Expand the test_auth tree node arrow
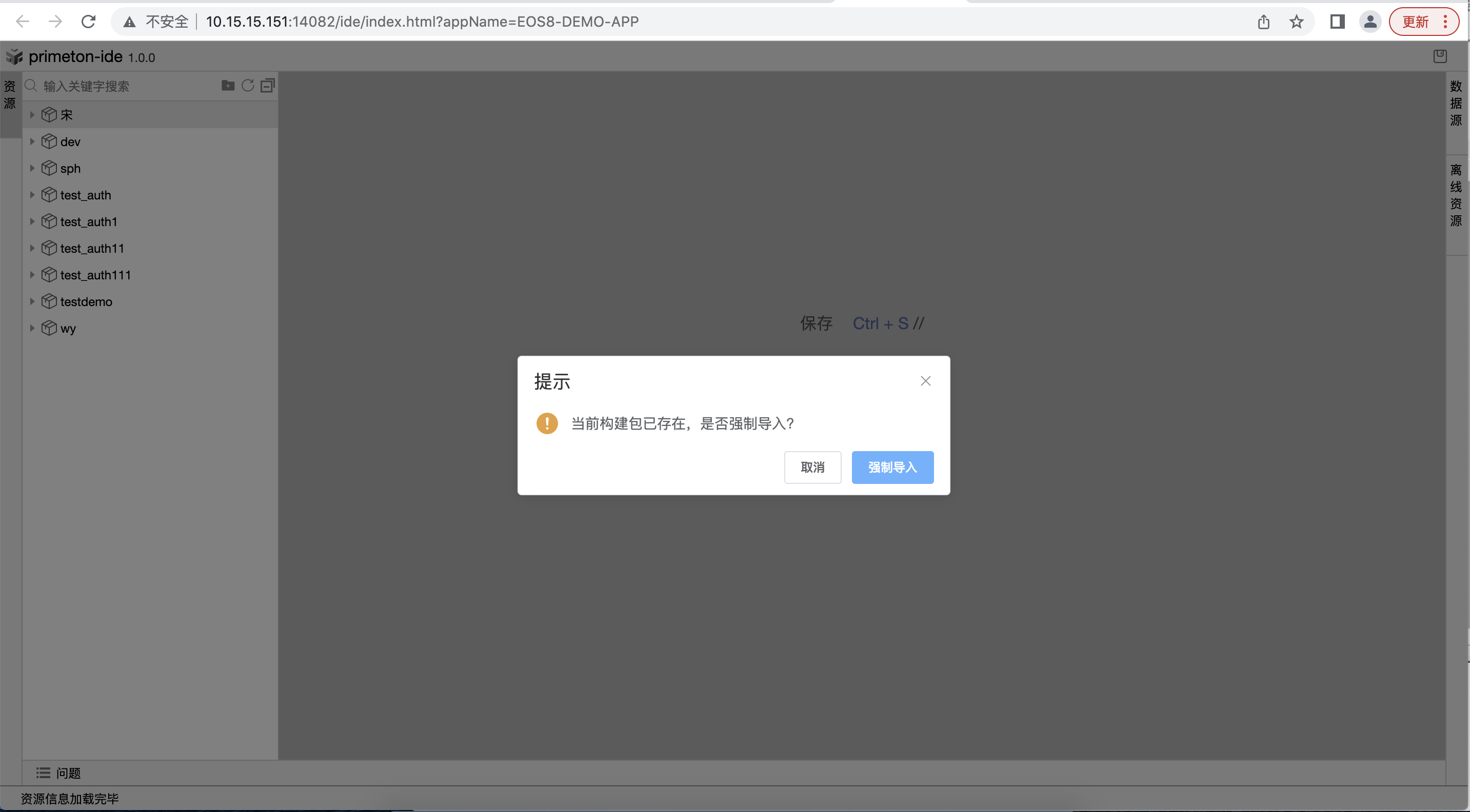Viewport: 1470px width, 812px height. tap(32, 194)
